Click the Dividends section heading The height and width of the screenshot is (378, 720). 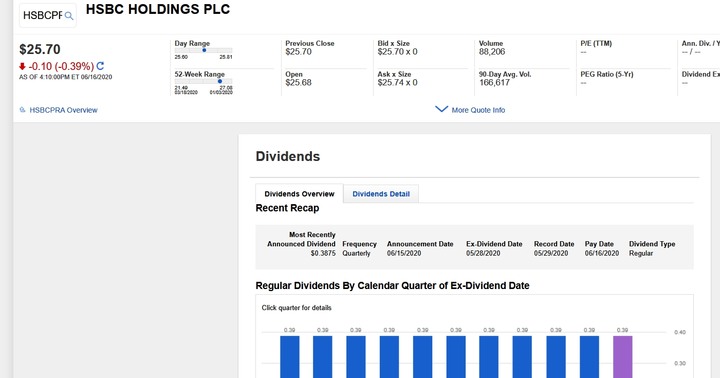(x=288, y=156)
